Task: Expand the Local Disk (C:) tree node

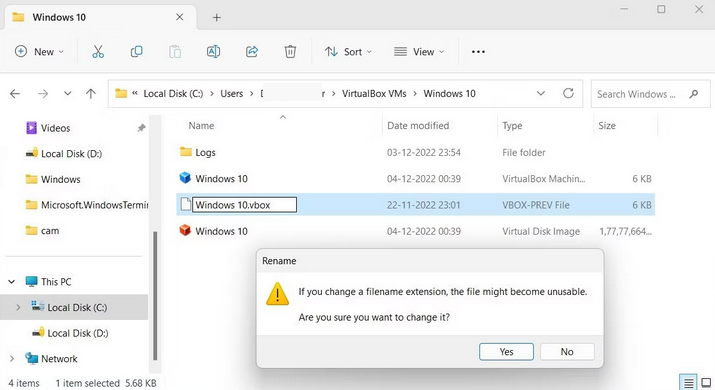Action: coord(18,307)
